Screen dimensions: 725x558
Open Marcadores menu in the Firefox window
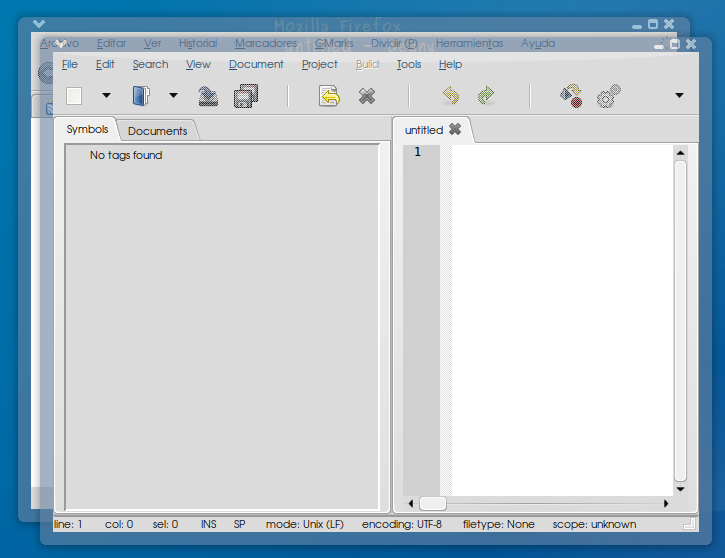(266, 43)
